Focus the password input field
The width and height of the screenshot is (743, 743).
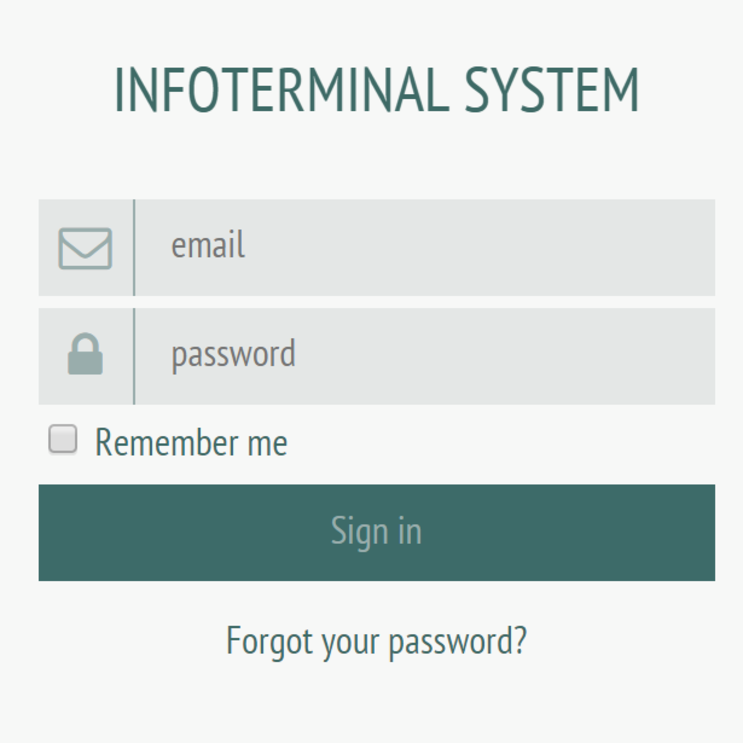(425, 356)
